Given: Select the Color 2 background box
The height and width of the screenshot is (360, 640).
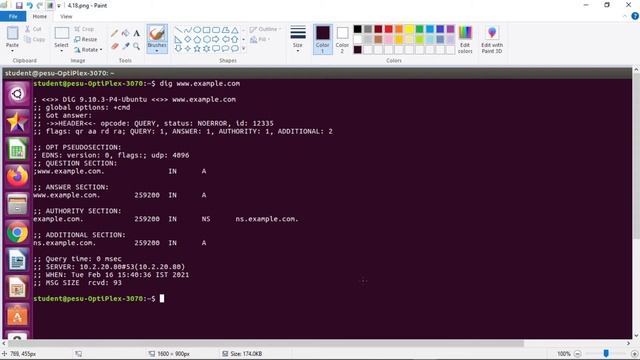Looking at the screenshot, I should click(x=342, y=40).
